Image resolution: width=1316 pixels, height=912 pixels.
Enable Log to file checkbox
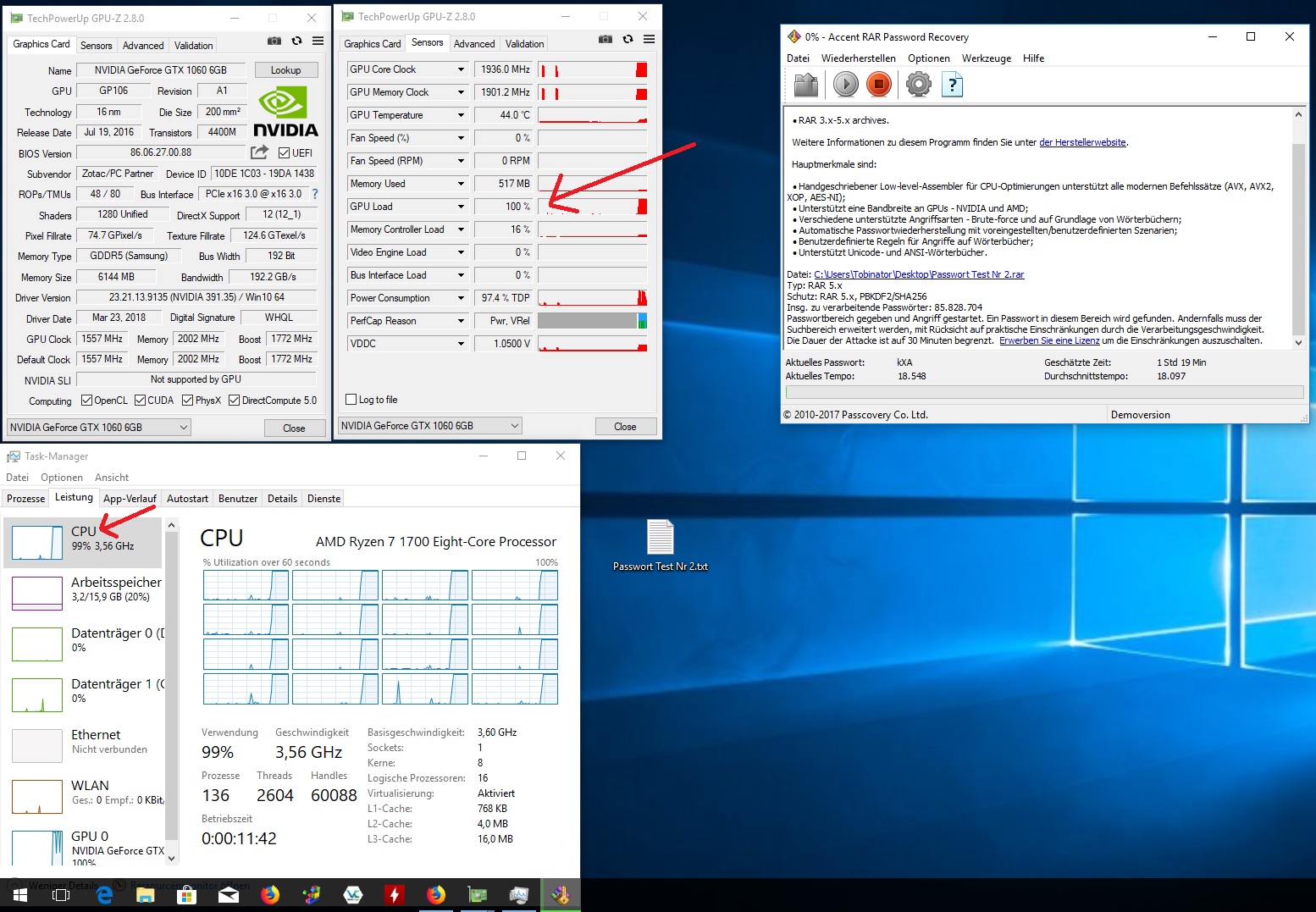coord(351,400)
